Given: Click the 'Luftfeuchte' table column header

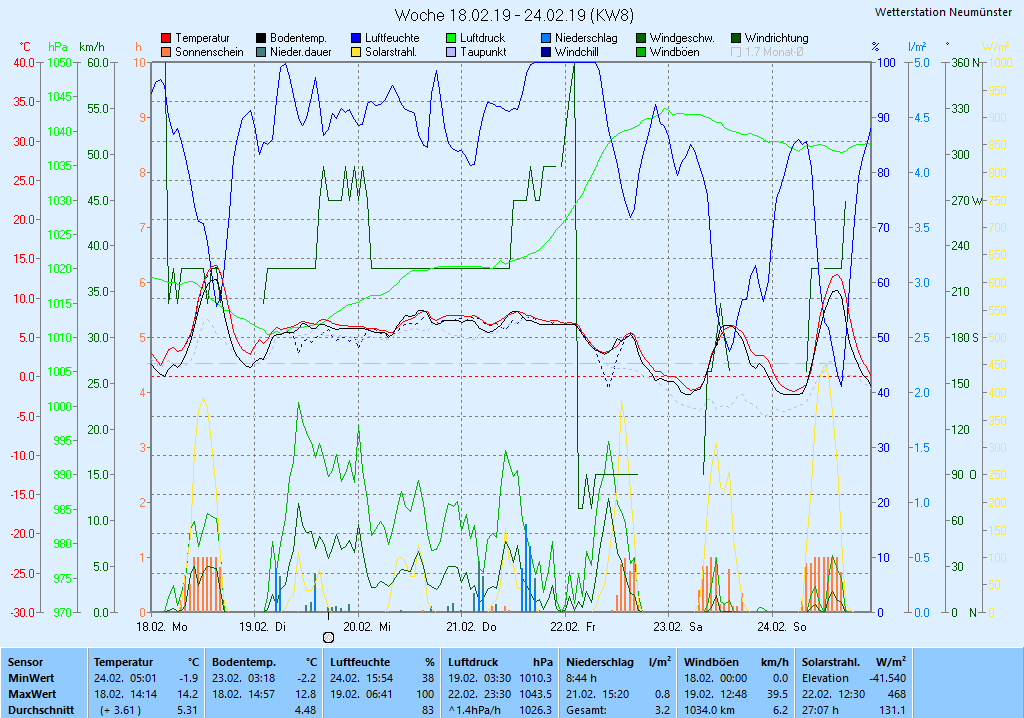Looking at the screenshot, I should pos(360,662).
